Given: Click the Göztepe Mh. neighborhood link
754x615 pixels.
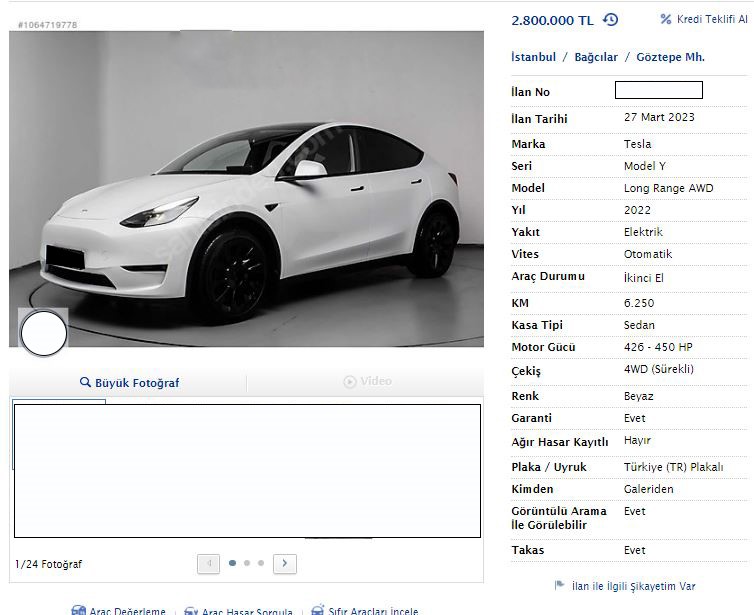Looking at the screenshot, I should 670,57.
